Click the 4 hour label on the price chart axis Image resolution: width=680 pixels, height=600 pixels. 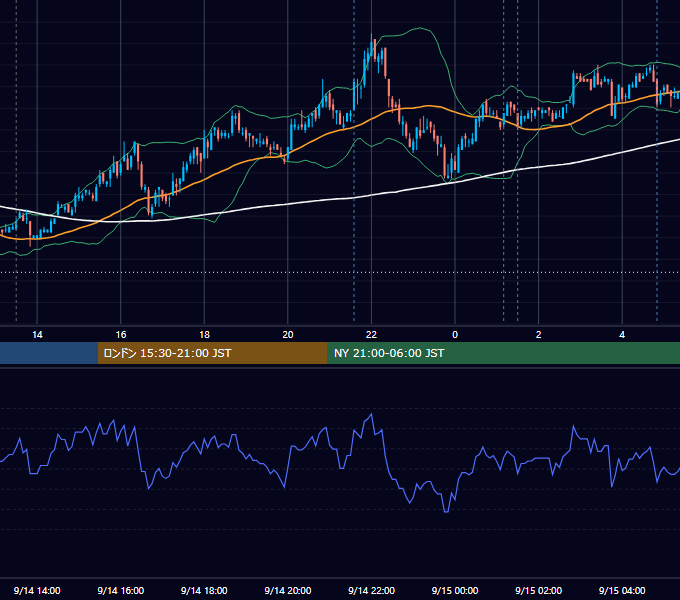coord(622,335)
